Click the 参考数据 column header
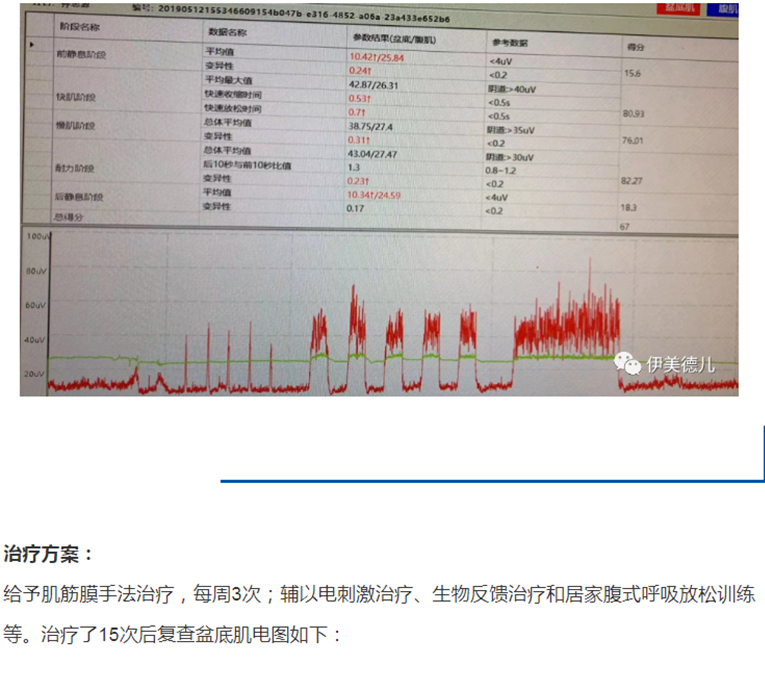This screenshot has width=765, height=690. click(511, 44)
